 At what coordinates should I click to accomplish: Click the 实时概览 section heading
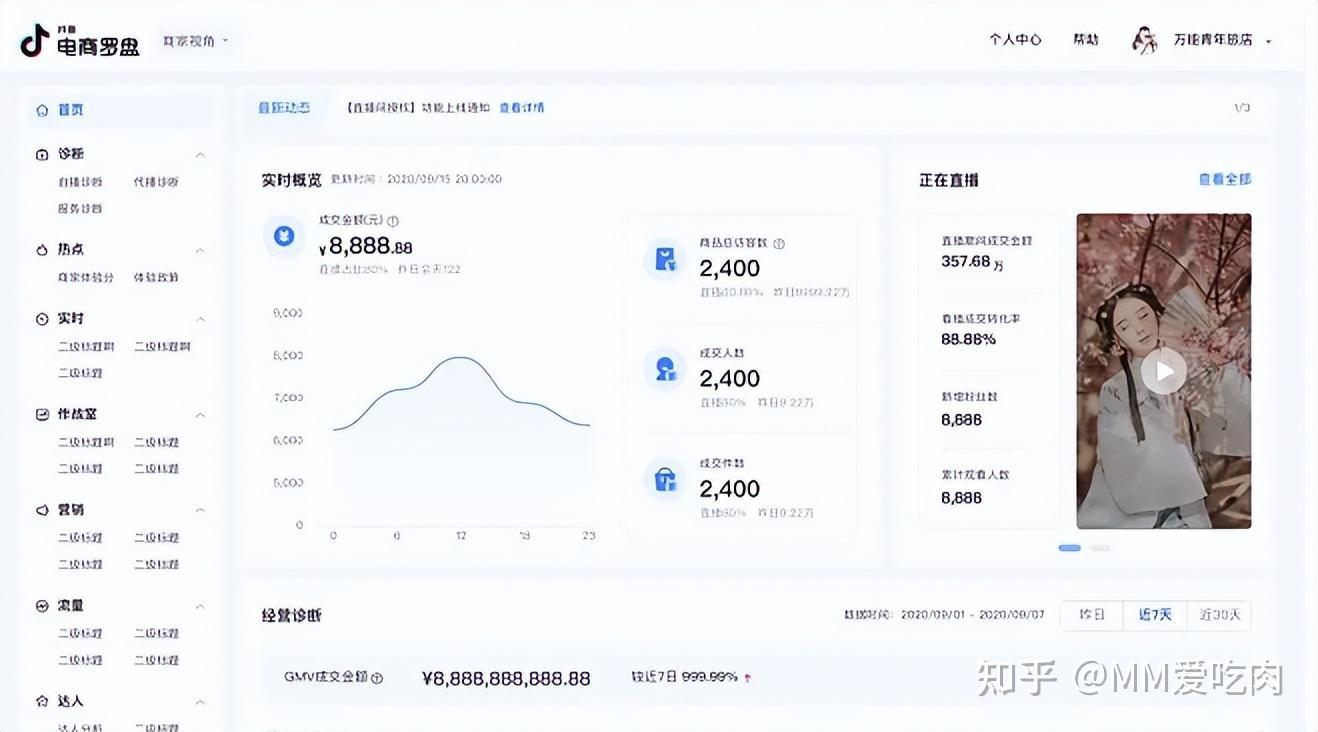292,180
